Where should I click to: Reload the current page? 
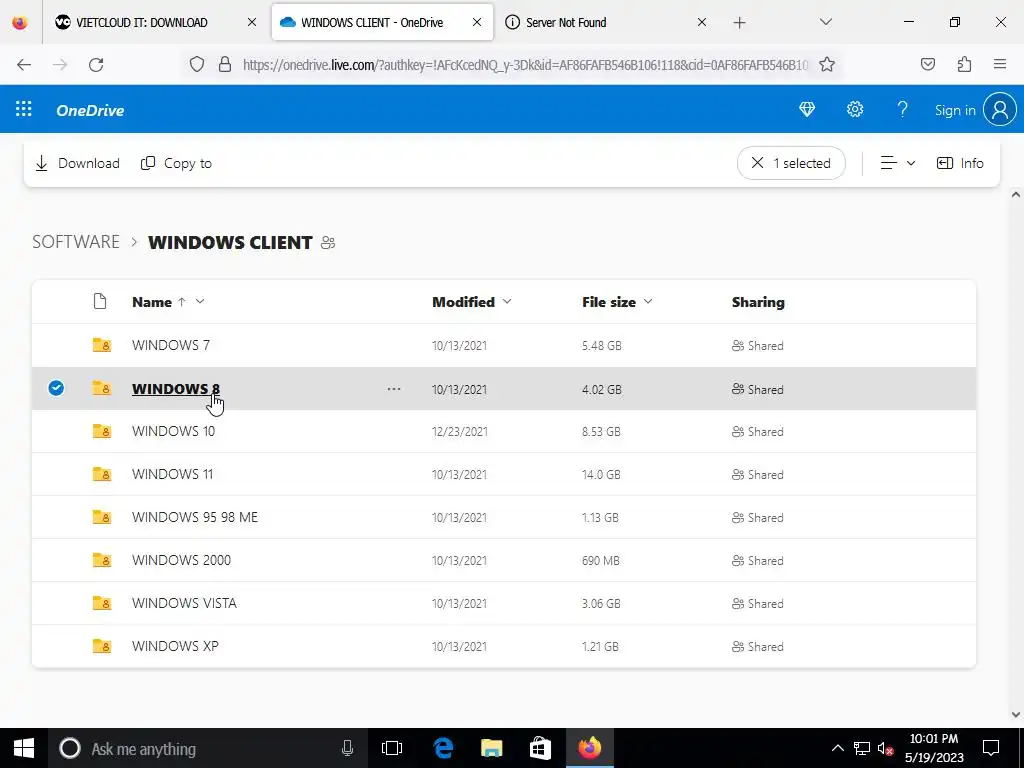pyautogui.click(x=96, y=65)
